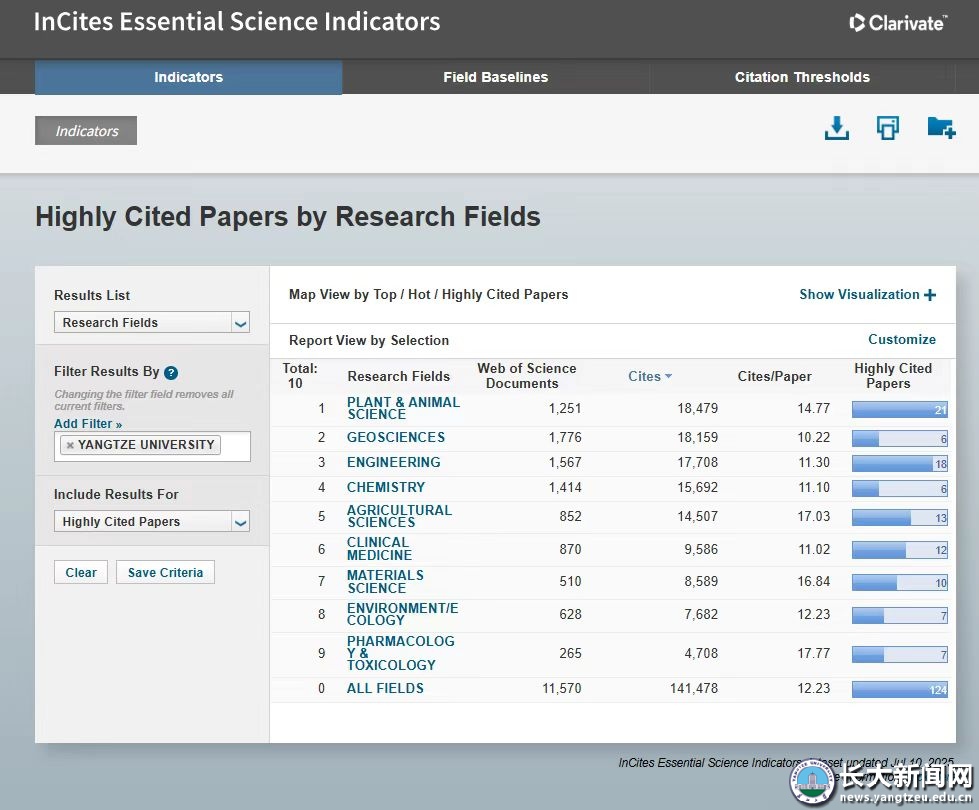Sort by the Cites column arrow
This screenshot has height=810, width=979.
pyautogui.click(x=669, y=376)
